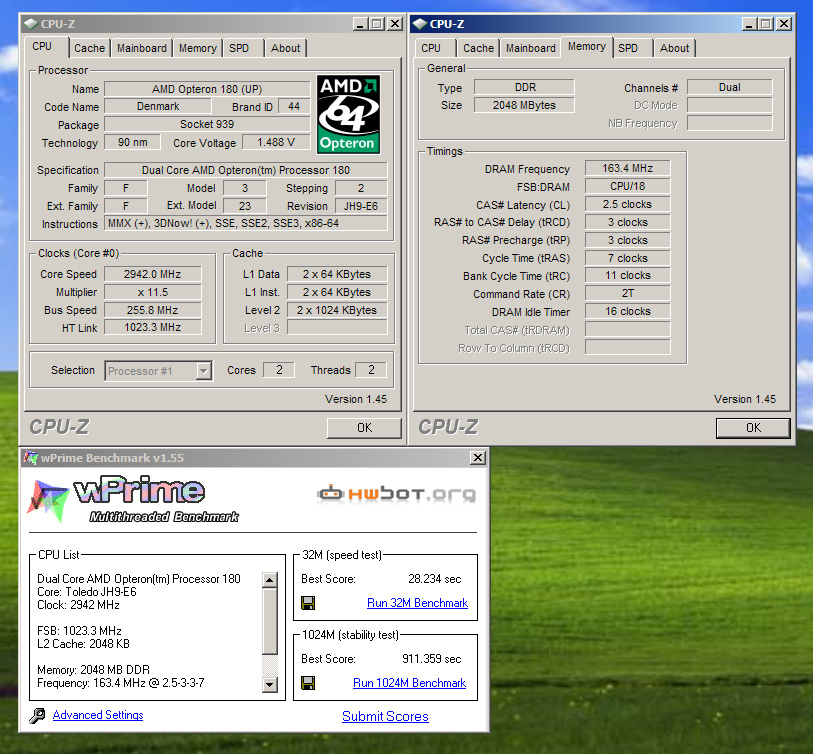Click the FSB:DRAM value CPU/18
Image resolution: width=813 pixels, height=754 pixels.
click(627, 186)
